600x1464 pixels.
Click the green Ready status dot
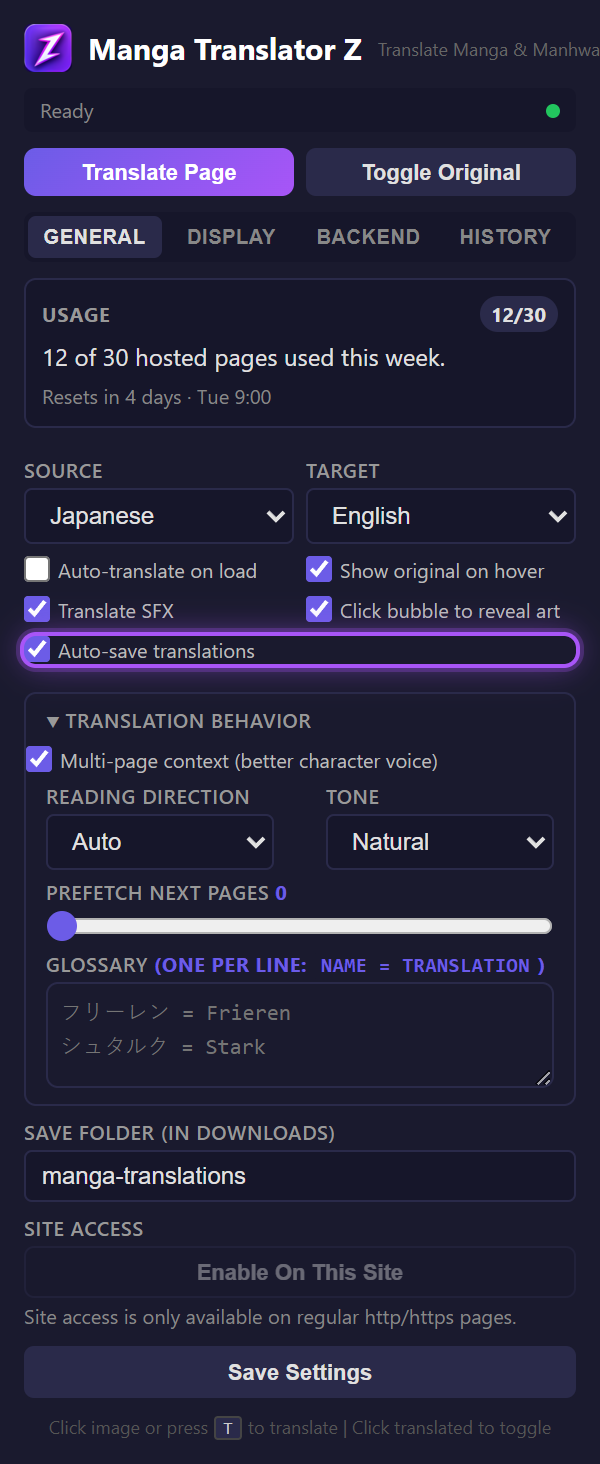551,111
